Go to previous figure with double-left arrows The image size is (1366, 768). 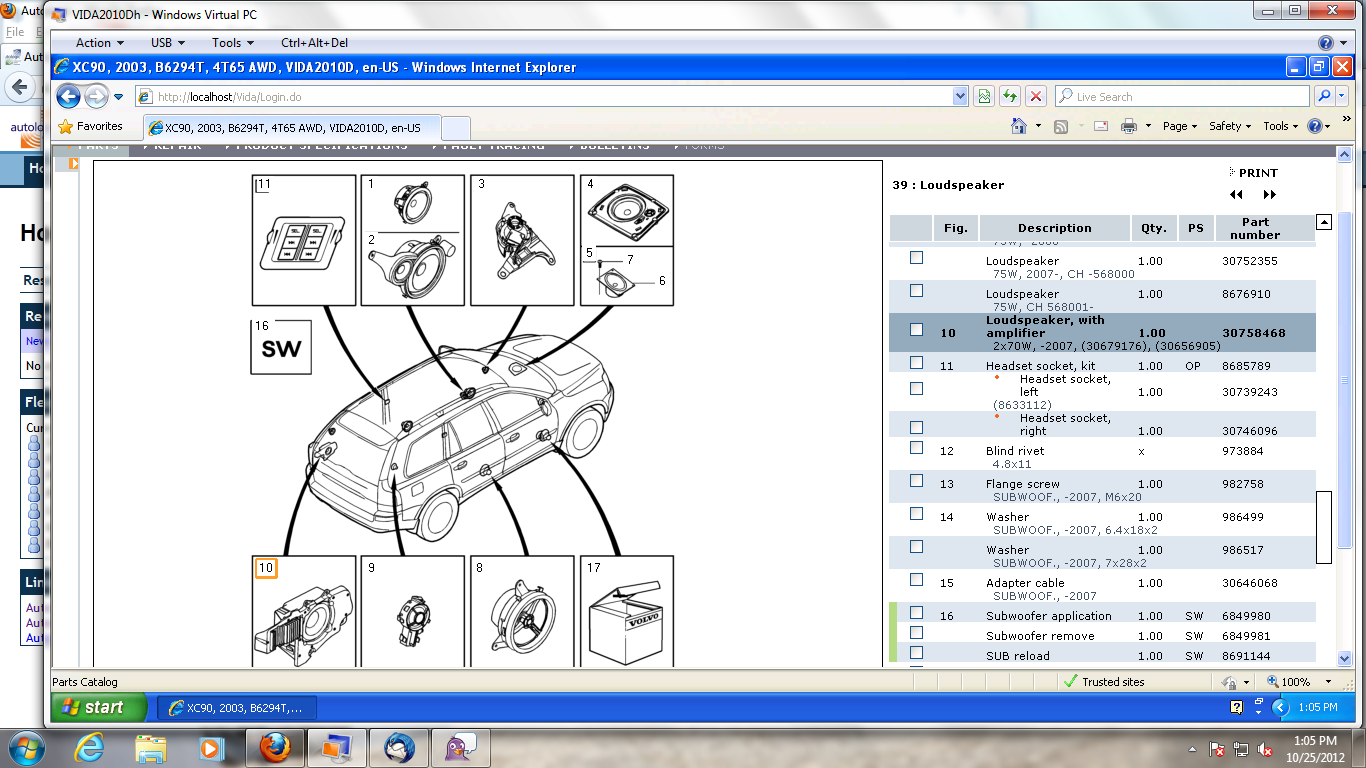tap(1237, 195)
